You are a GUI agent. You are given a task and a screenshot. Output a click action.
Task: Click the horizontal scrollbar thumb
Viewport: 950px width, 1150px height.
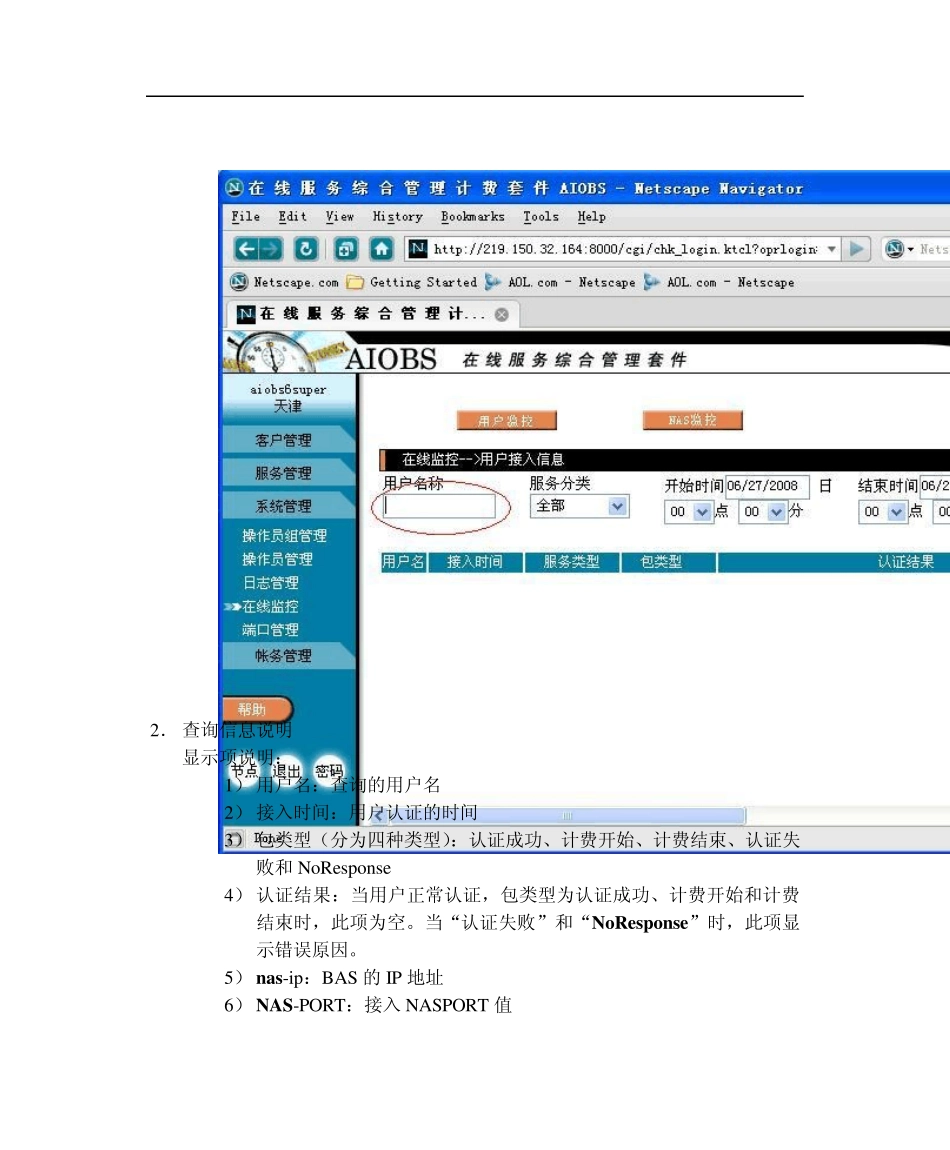point(566,815)
